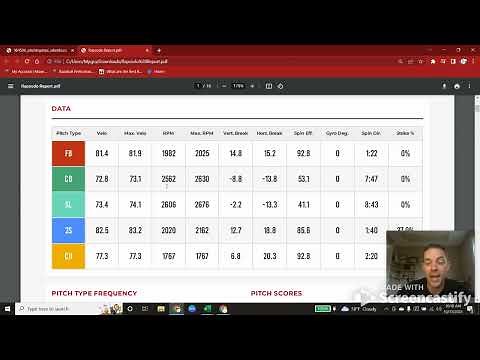The width and height of the screenshot is (480, 360).
Task: Click the SL teal pitch type cell
Action: pyautogui.click(x=68, y=205)
